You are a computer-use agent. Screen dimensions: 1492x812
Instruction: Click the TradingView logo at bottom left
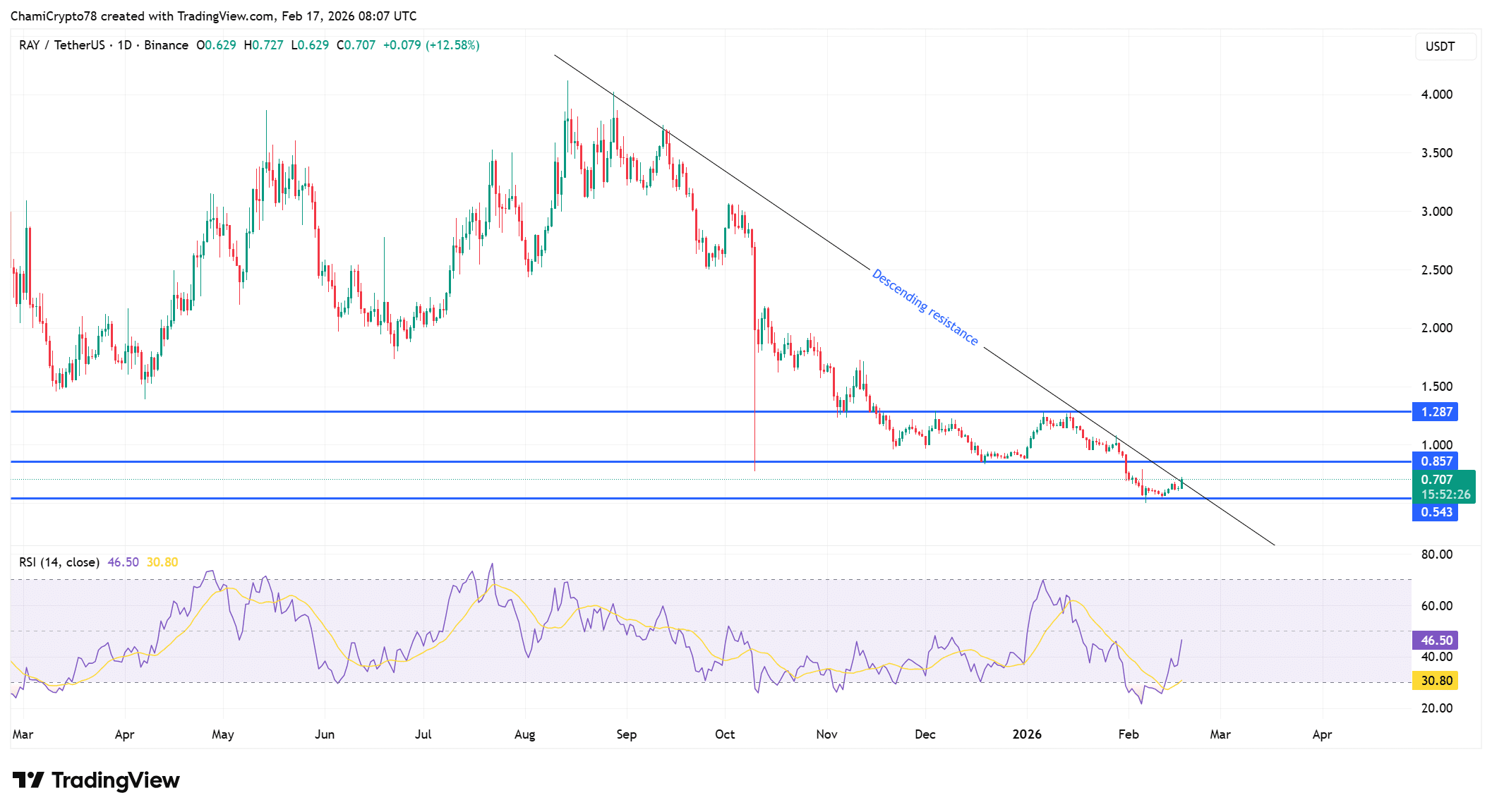point(95,780)
